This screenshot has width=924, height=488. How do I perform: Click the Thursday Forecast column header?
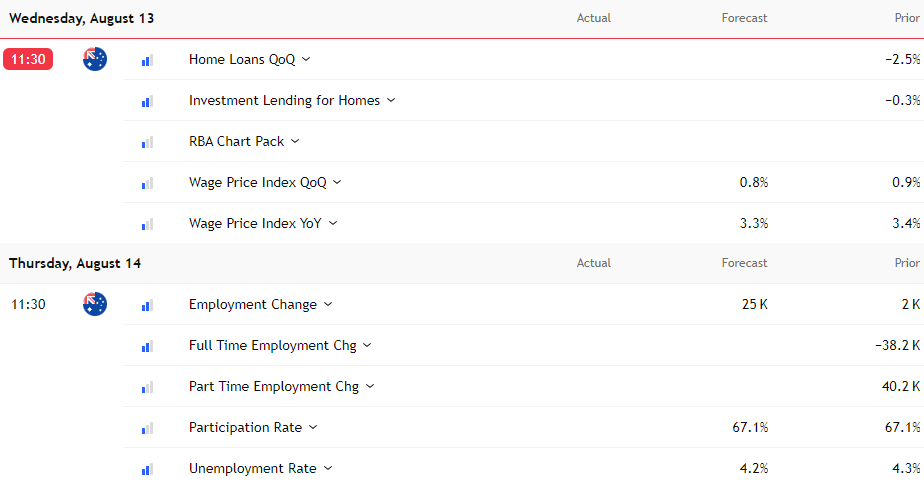(x=744, y=263)
